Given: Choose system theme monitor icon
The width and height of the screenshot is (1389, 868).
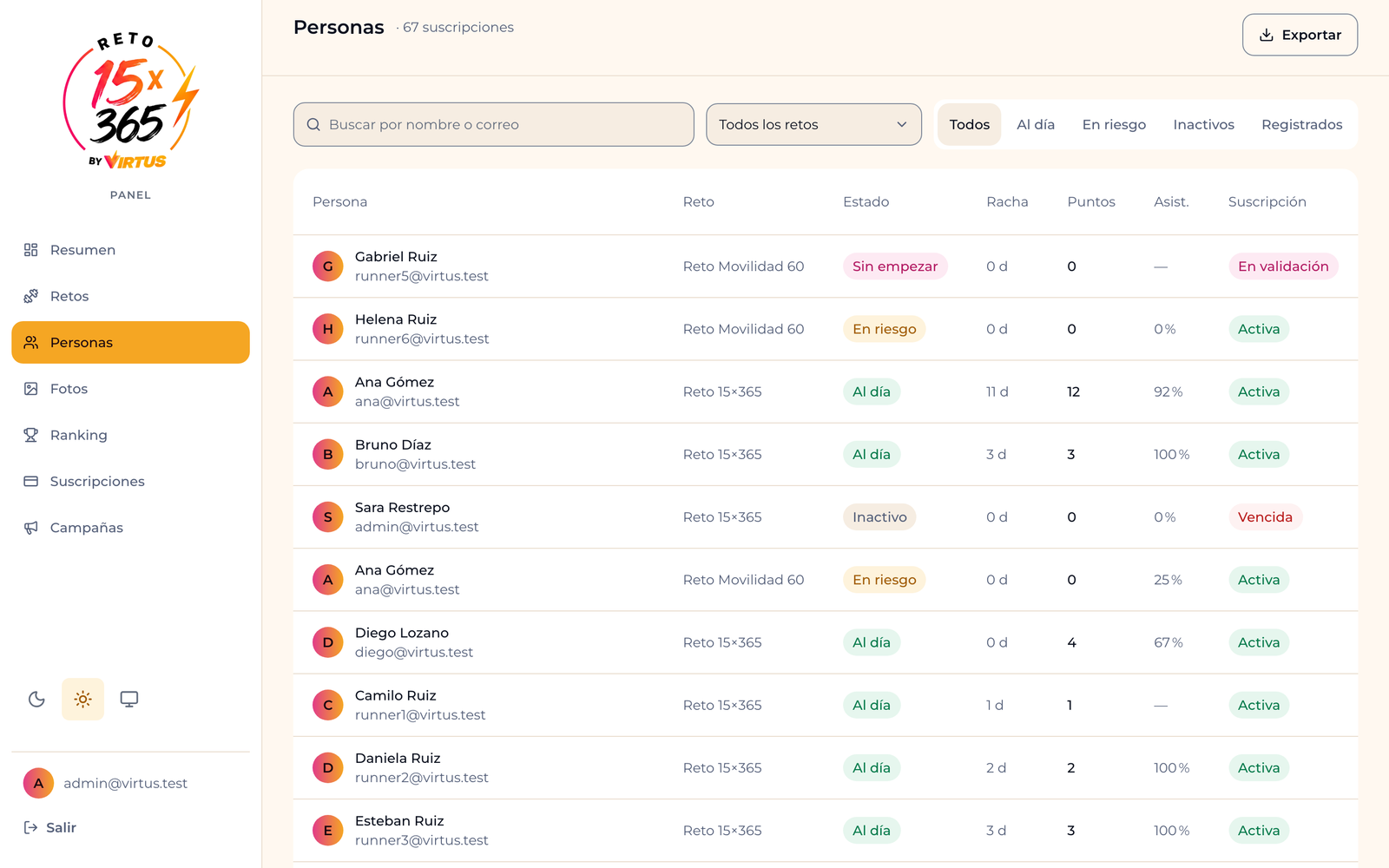Looking at the screenshot, I should point(129,699).
